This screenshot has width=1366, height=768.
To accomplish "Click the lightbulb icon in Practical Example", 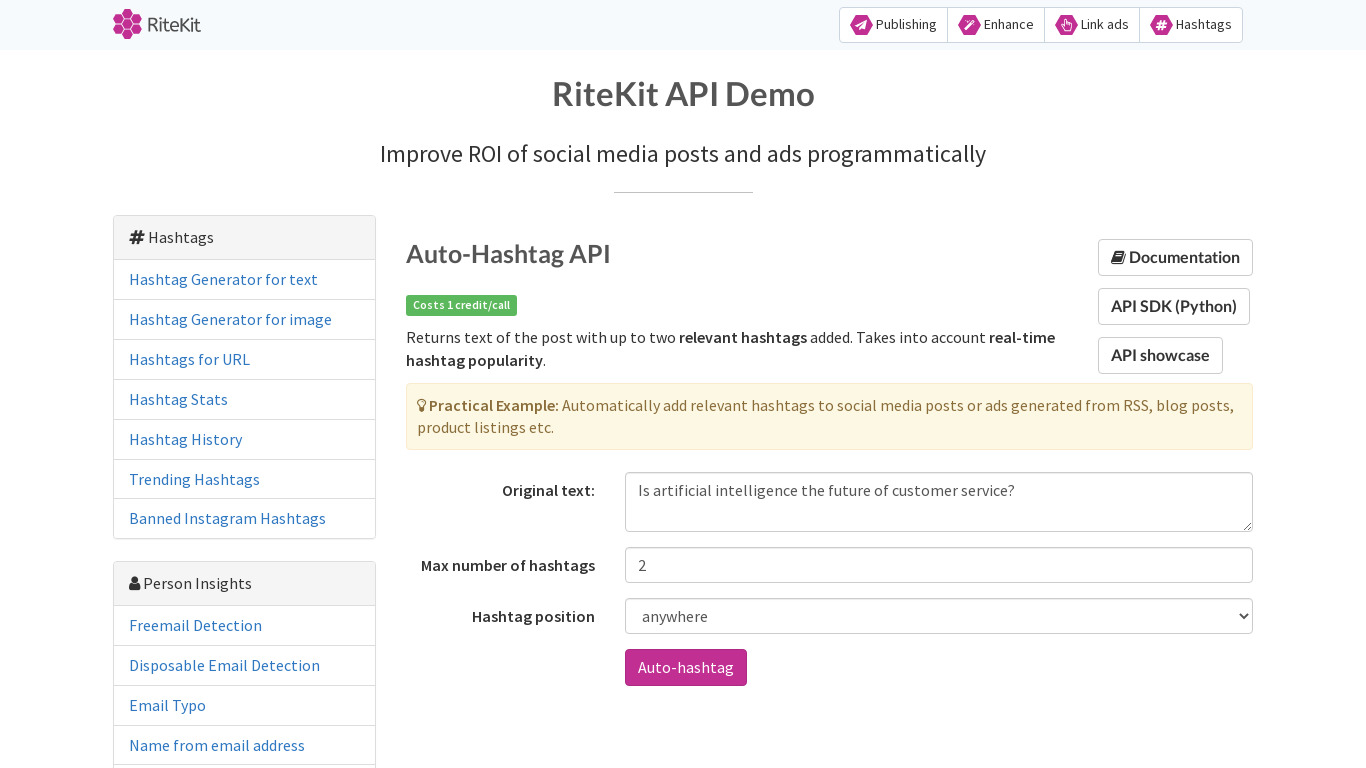I will [x=422, y=405].
